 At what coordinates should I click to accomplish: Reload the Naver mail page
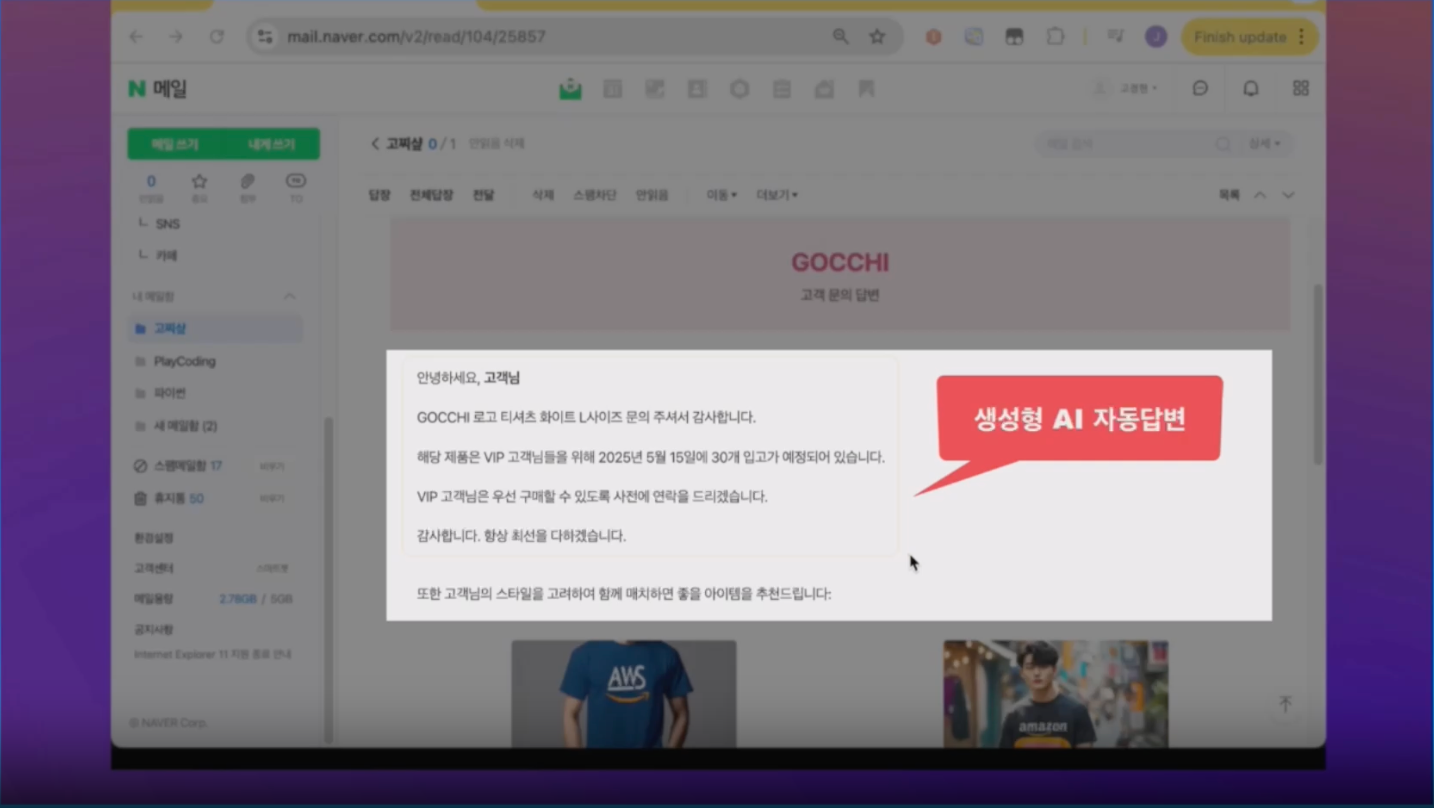click(x=216, y=37)
